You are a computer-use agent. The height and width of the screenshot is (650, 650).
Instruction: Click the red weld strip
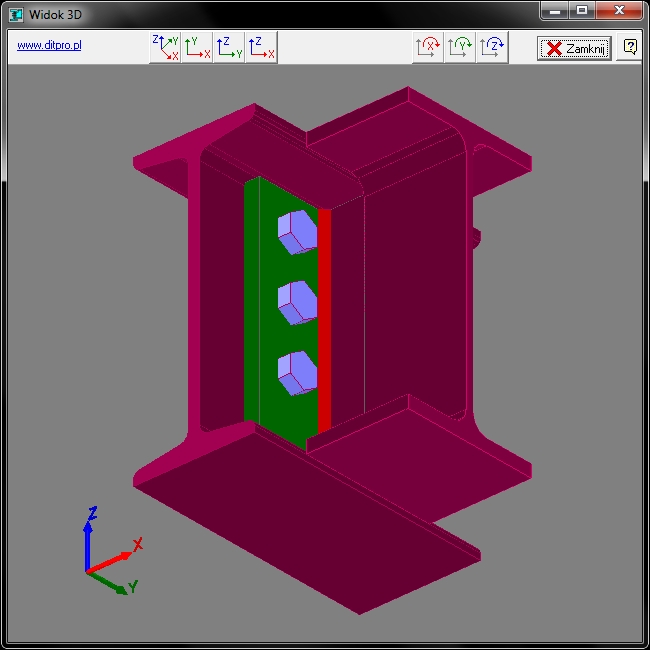point(324,321)
